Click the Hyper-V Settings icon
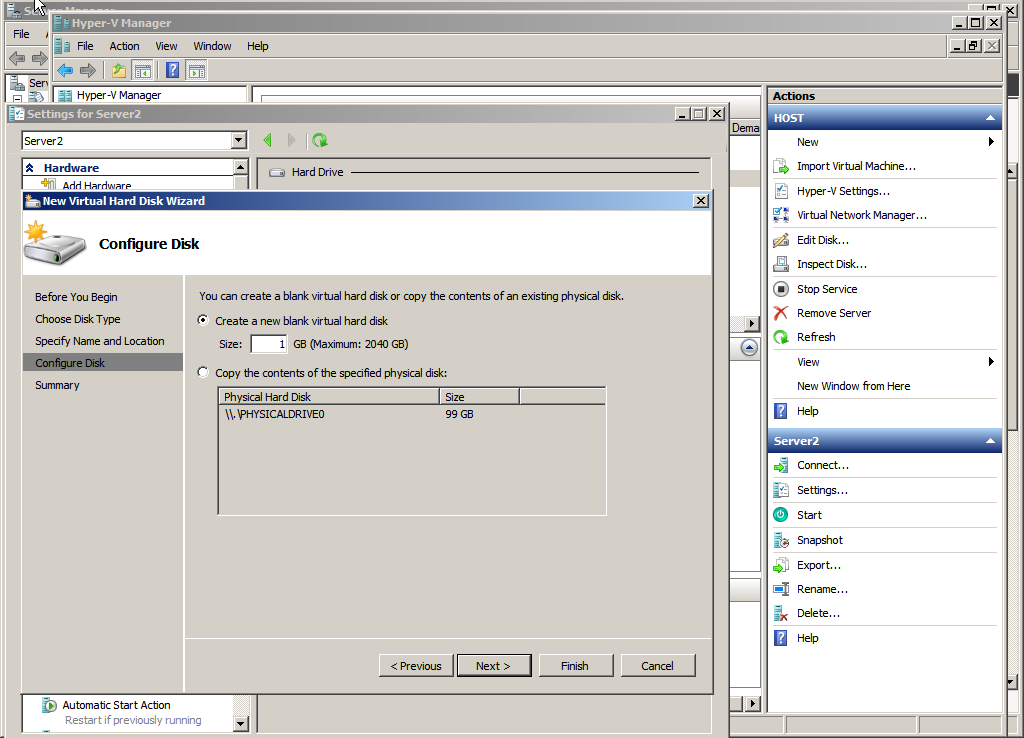This screenshot has width=1024, height=738. (x=781, y=191)
